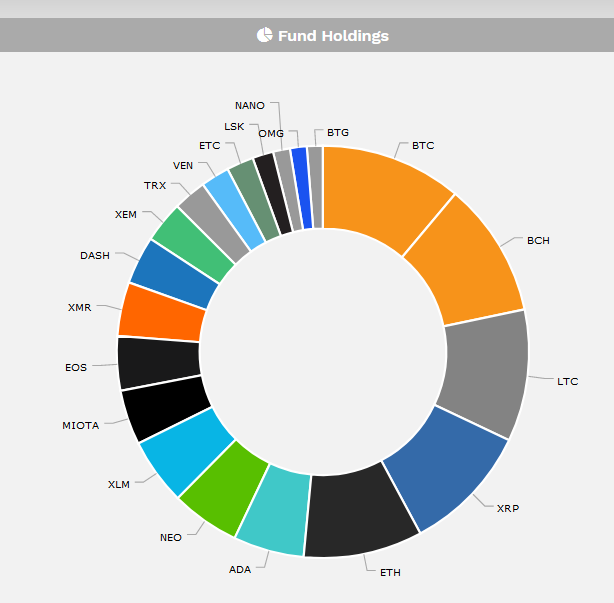This screenshot has width=614, height=603.
Task: Click the VEN chart label
Action: tap(183, 165)
